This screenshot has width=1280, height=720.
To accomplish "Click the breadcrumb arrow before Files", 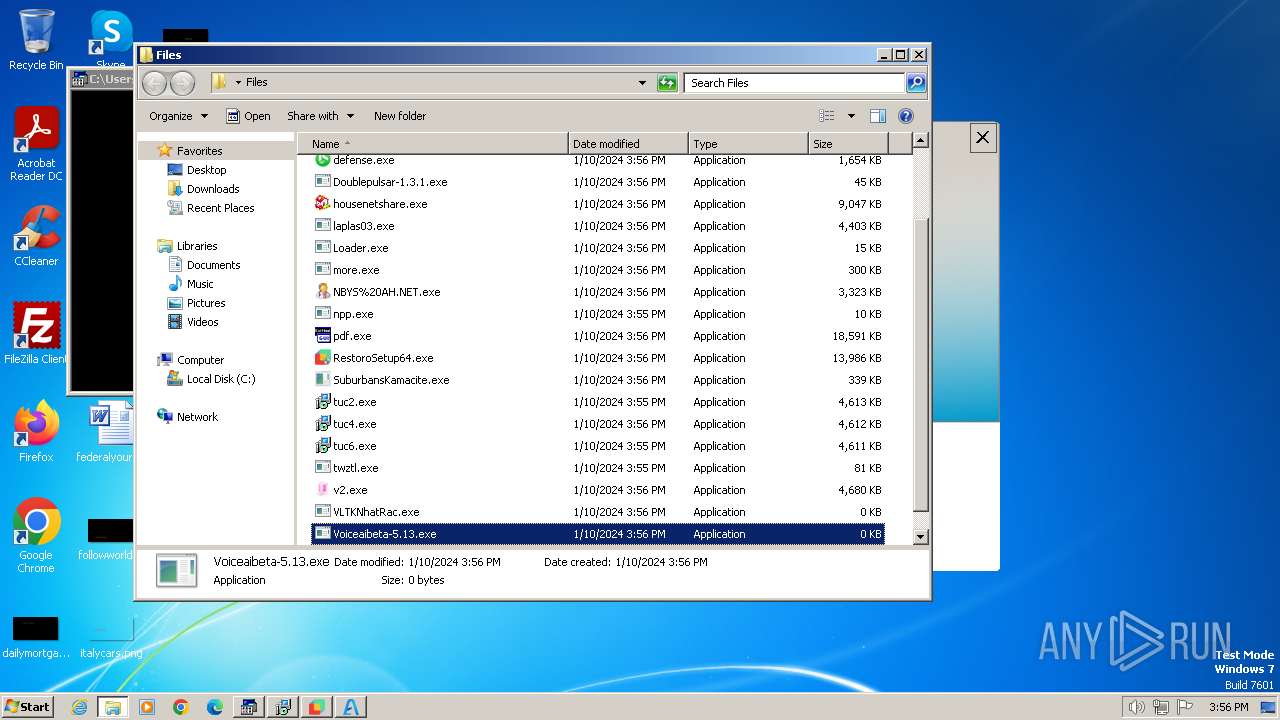I will coord(238,83).
